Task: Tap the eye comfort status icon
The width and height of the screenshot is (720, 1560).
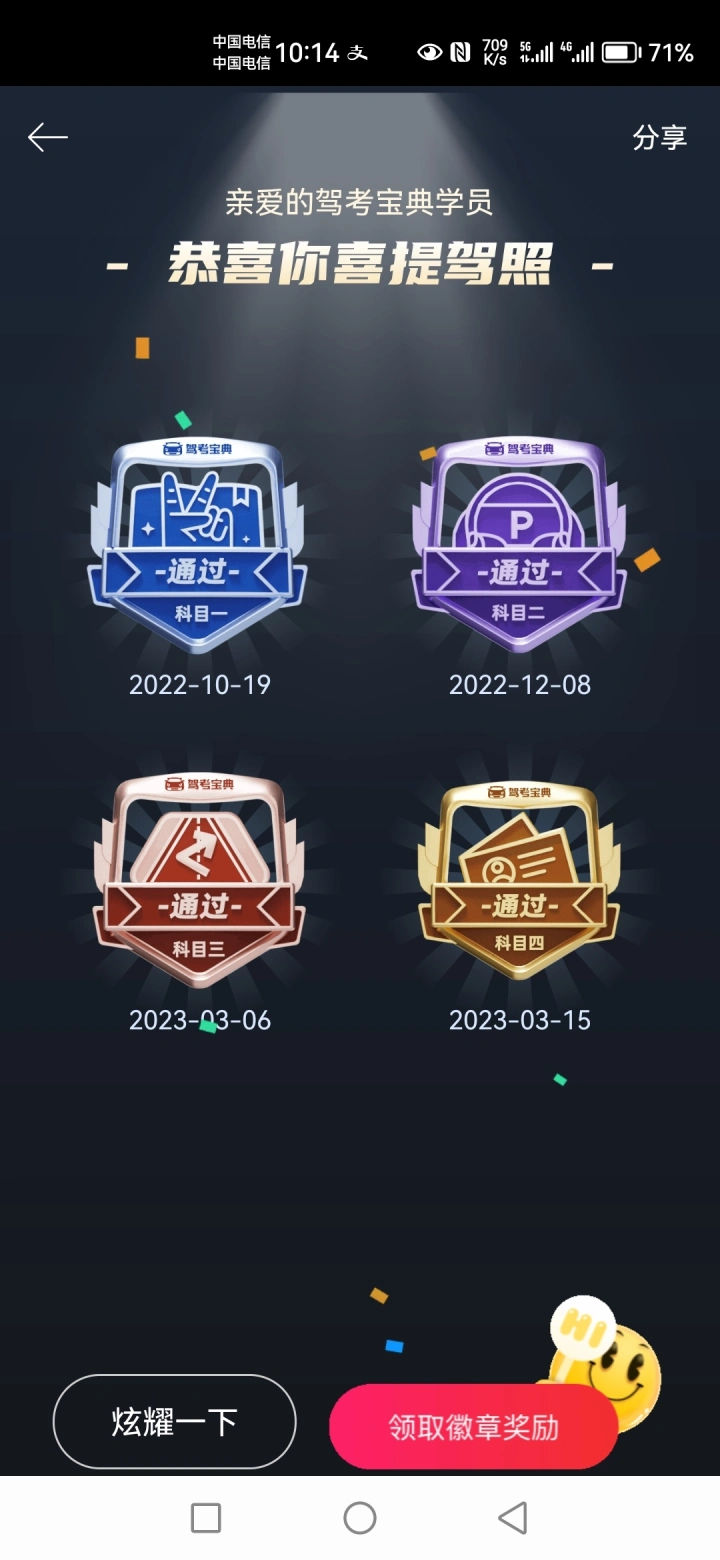Action: pos(430,52)
